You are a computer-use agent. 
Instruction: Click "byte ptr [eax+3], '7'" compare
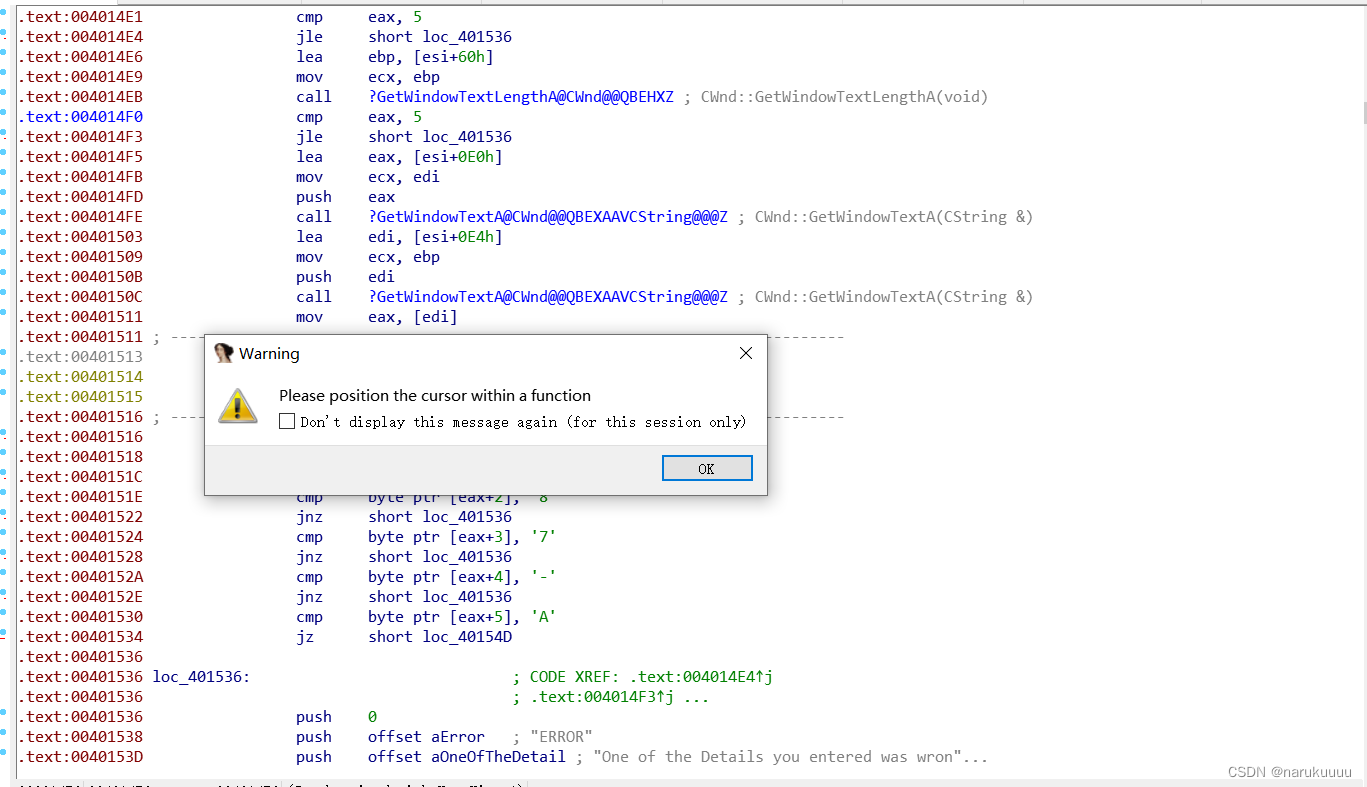click(x=462, y=537)
